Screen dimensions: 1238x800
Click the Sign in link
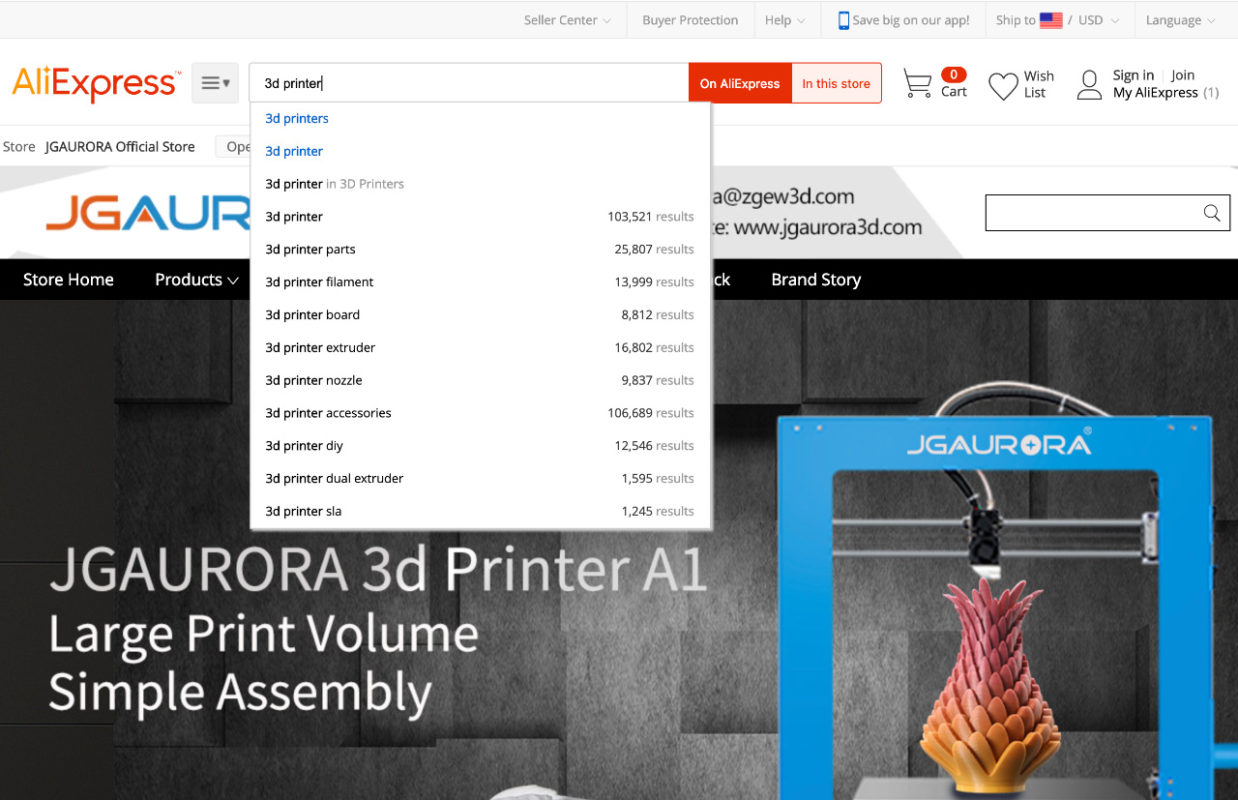1133,75
